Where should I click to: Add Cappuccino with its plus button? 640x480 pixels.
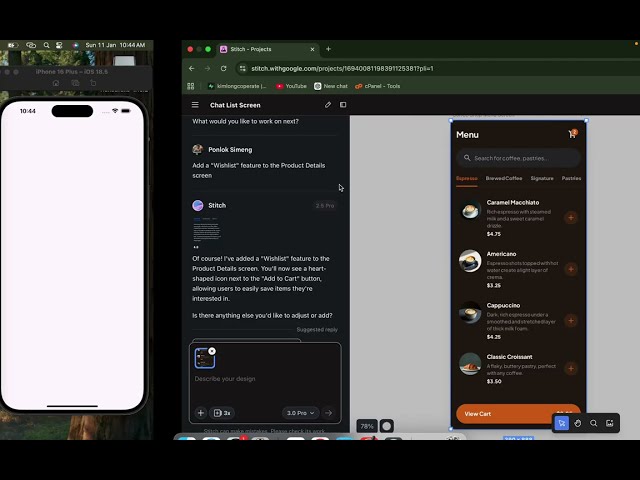[571, 320]
